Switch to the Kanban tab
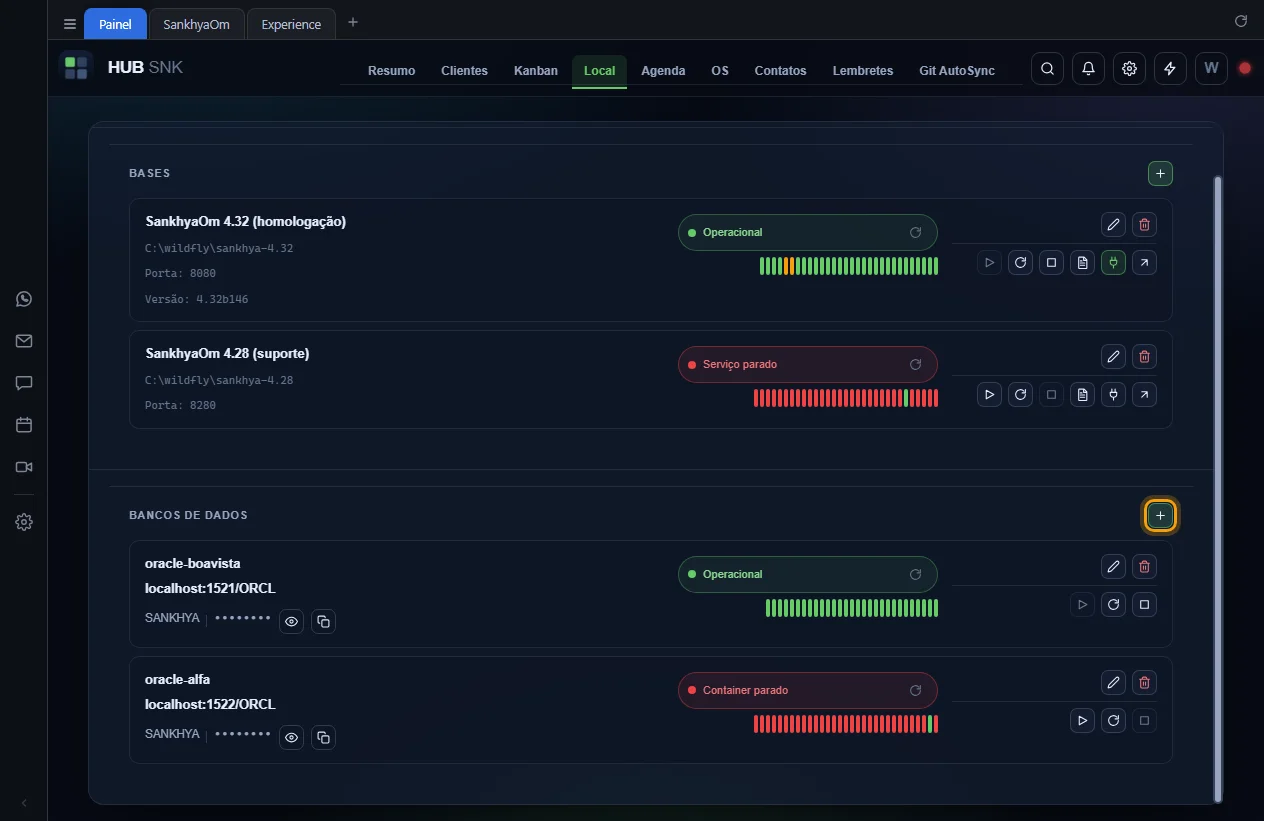Viewport: 1264px width, 821px height. [536, 71]
